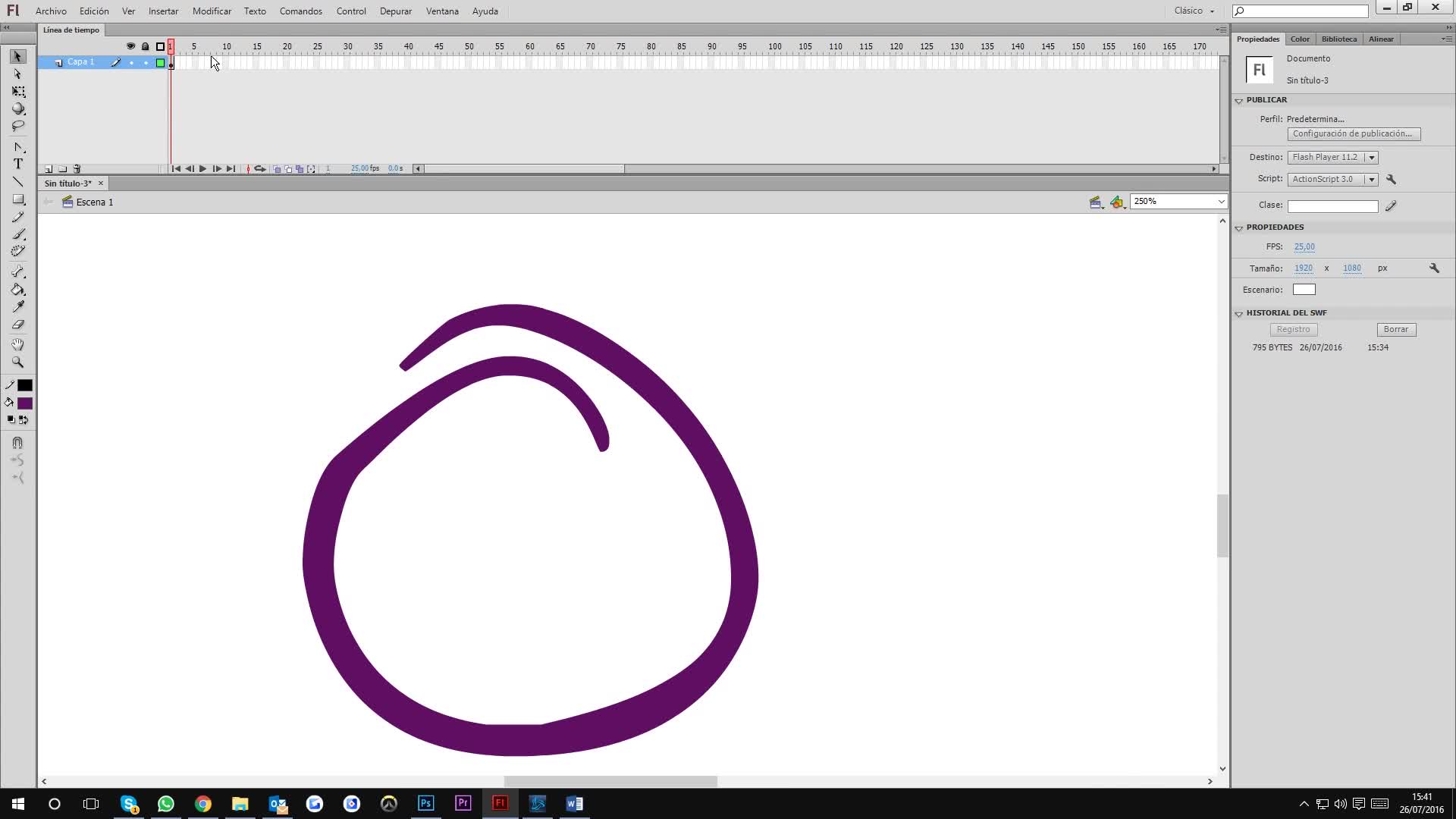Viewport: 1456px width, 819px height.
Task: Toggle Snap to Objects magnet
Action: [18, 443]
